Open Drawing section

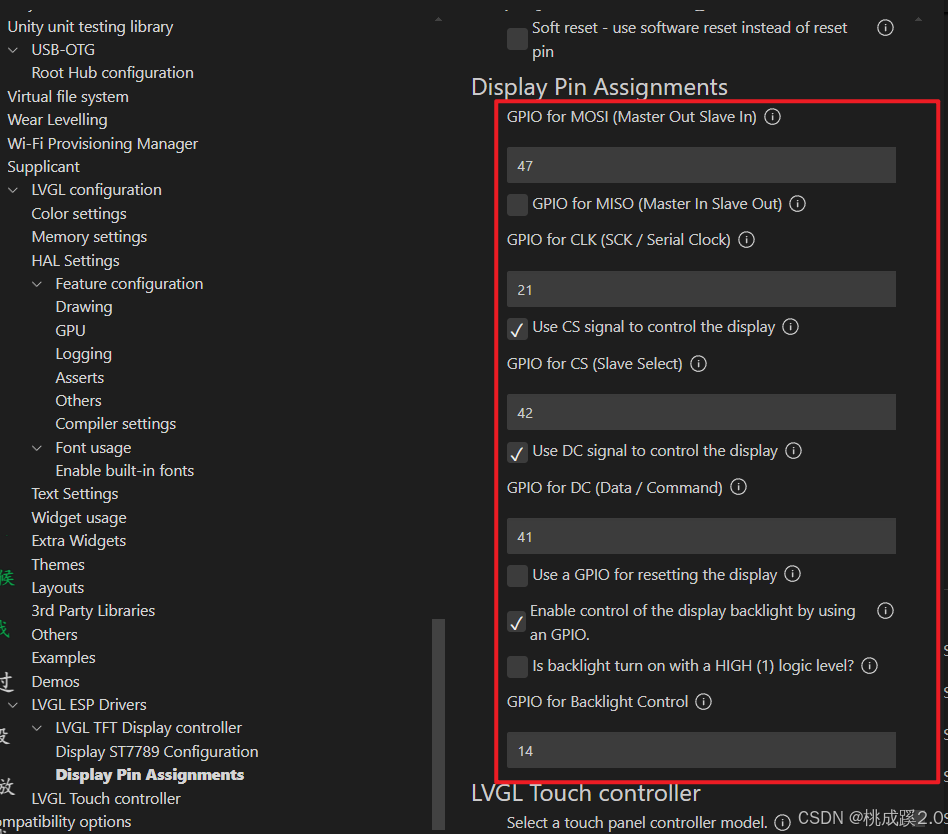(x=84, y=307)
